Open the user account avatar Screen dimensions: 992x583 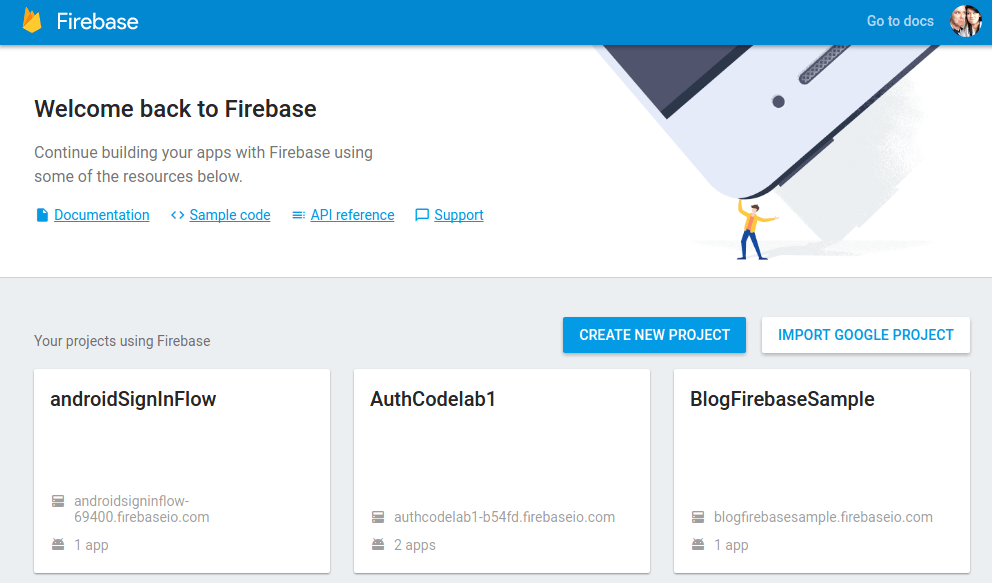(x=965, y=21)
